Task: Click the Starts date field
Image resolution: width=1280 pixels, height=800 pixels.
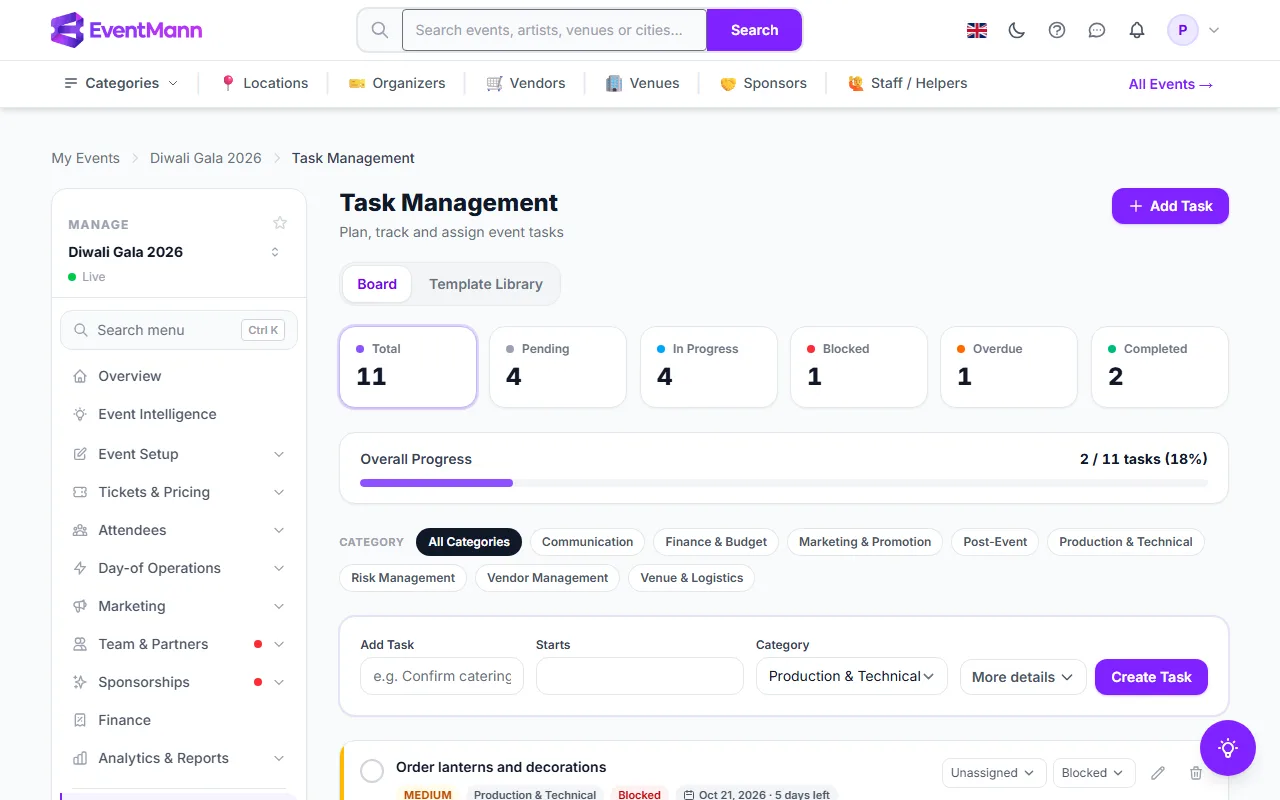Action: [640, 676]
